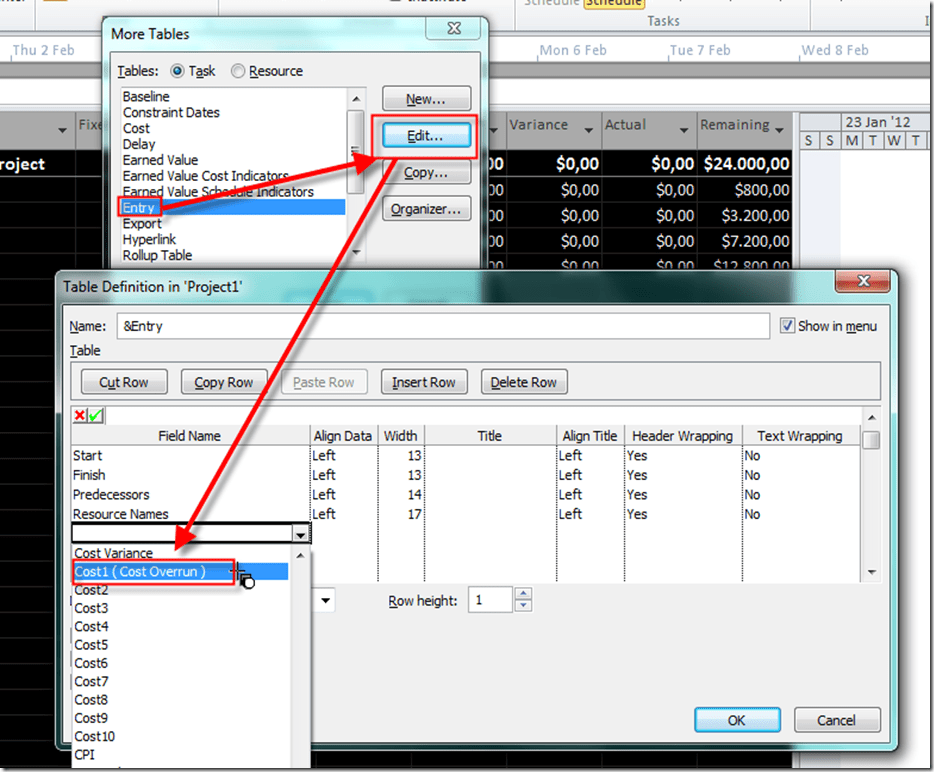Viewport: 934px width, 772px height.
Task: Choose Cost Variance in the field list
Action: [114, 553]
